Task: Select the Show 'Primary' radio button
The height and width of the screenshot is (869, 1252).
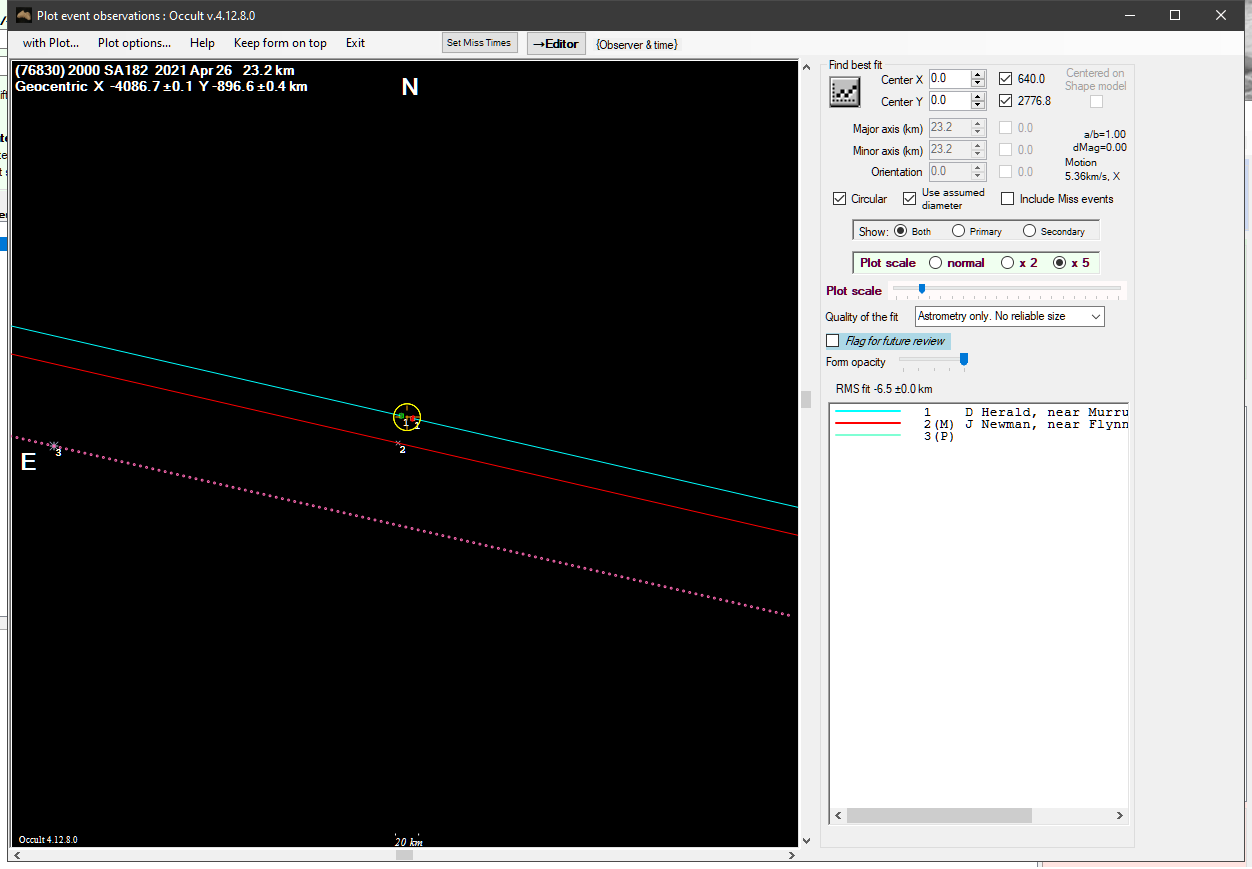Action: point(958,231)
